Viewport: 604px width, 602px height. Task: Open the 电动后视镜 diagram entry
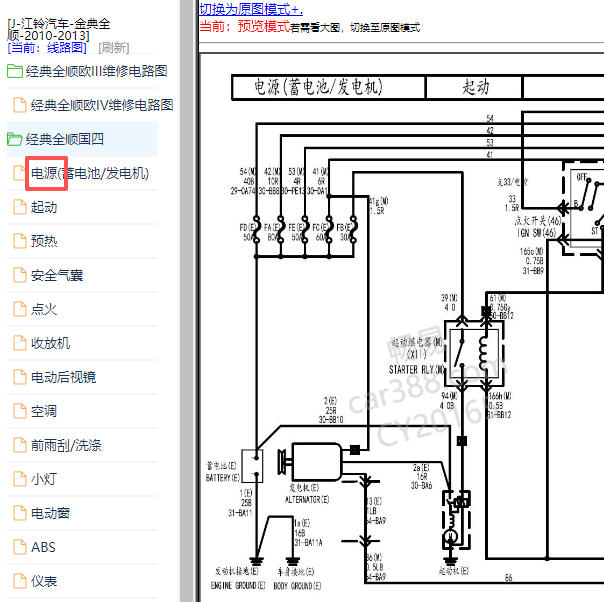coord(63,377)
